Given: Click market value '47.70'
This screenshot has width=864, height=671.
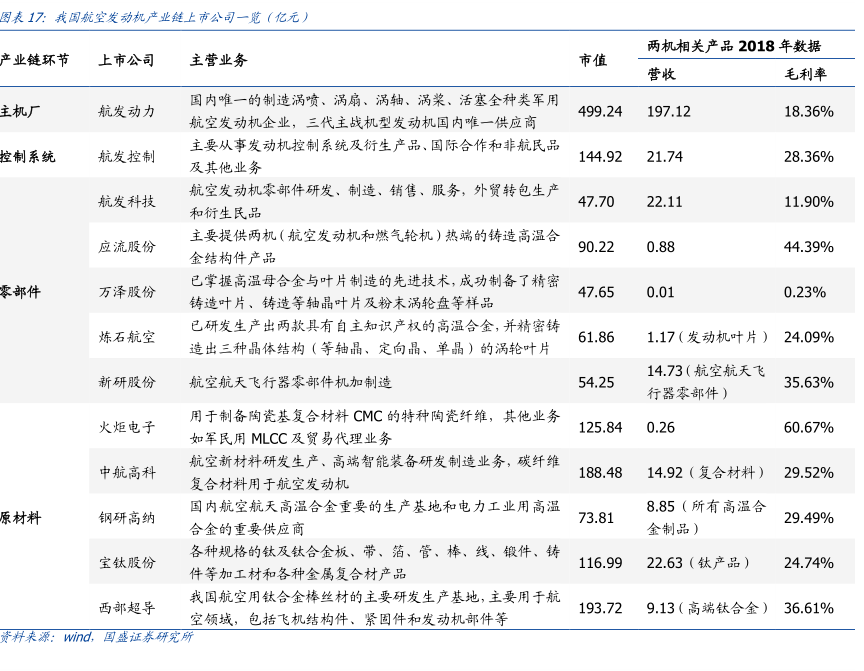Looking at the screenshot, I should 596,202.
